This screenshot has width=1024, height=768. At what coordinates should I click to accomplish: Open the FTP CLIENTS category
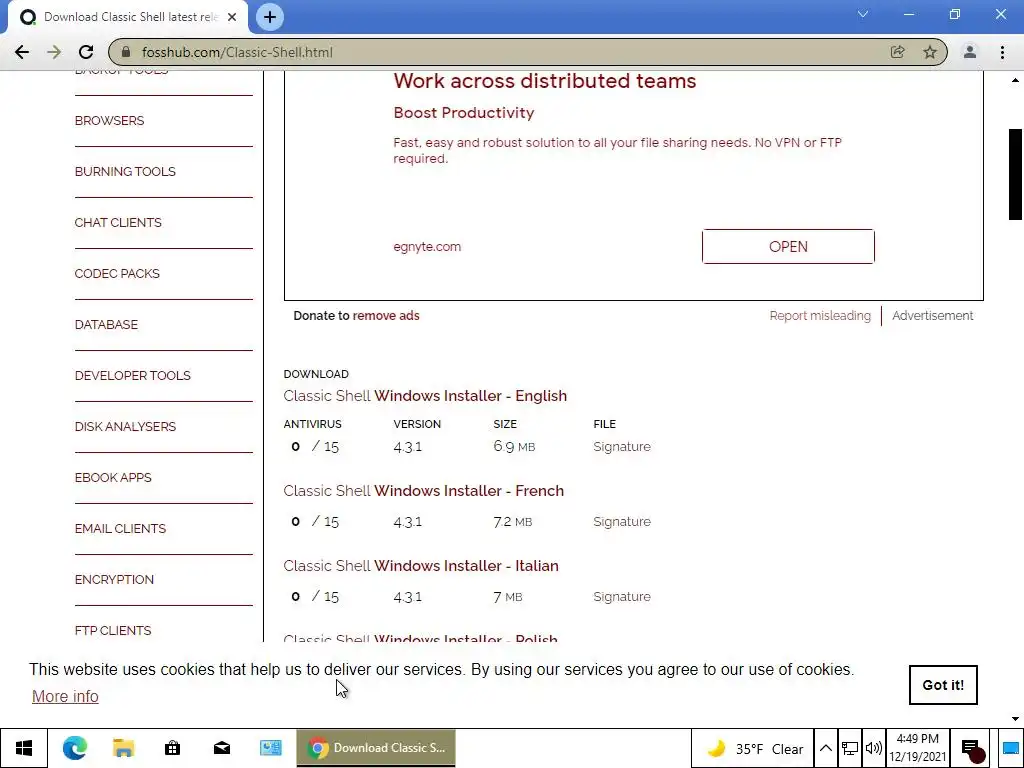click(112, 630)
